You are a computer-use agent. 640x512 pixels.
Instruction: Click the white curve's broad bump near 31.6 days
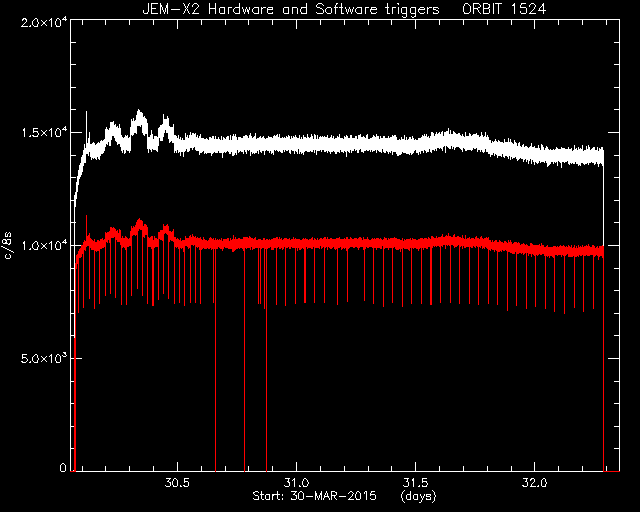click(449, 140)
